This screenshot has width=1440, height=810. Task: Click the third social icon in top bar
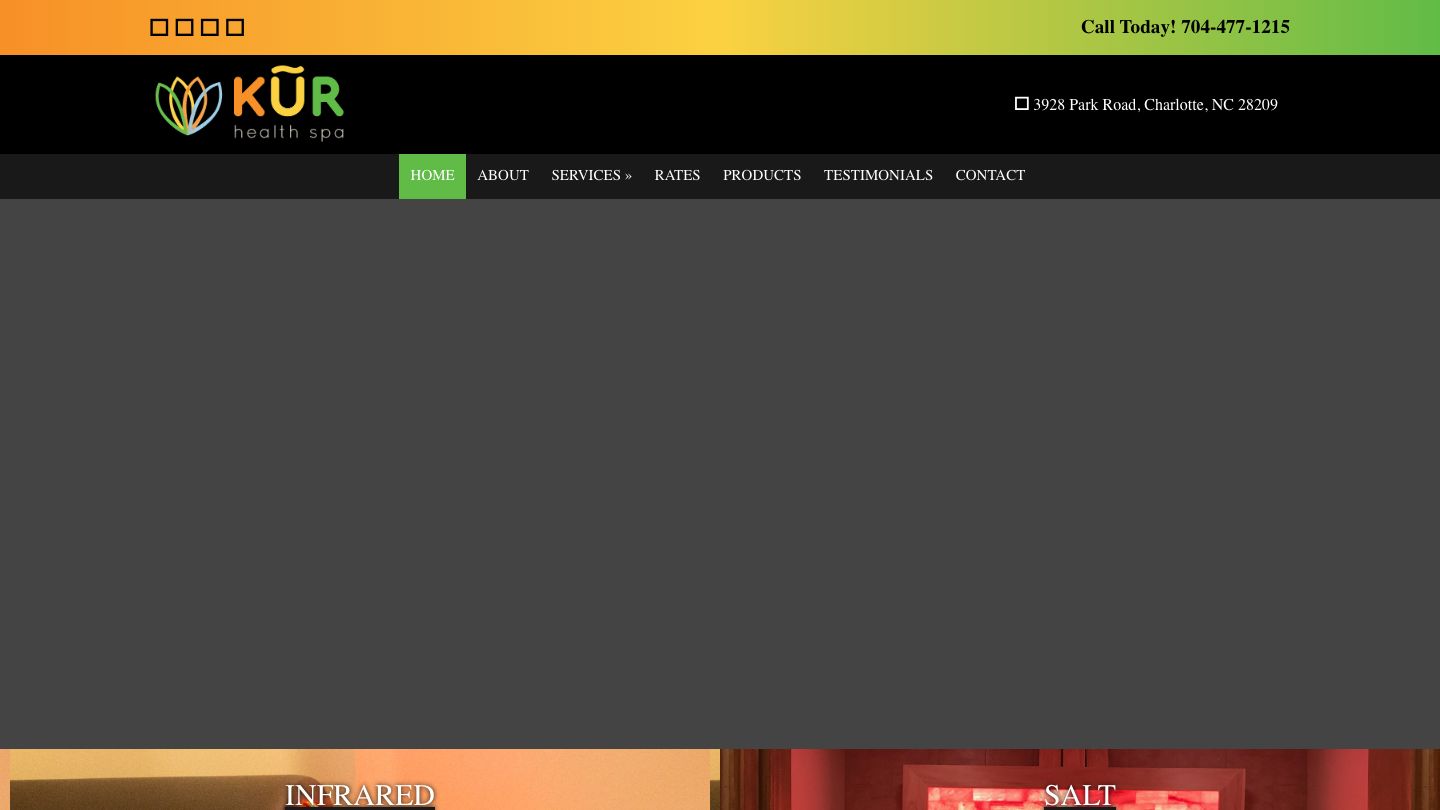click(210, 27)
